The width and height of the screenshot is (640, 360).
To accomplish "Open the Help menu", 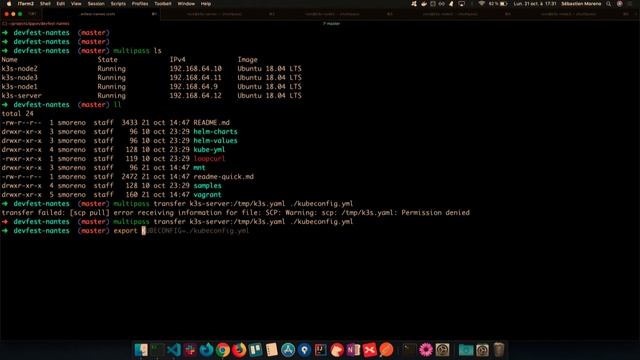I will click(x=206, y=4).
